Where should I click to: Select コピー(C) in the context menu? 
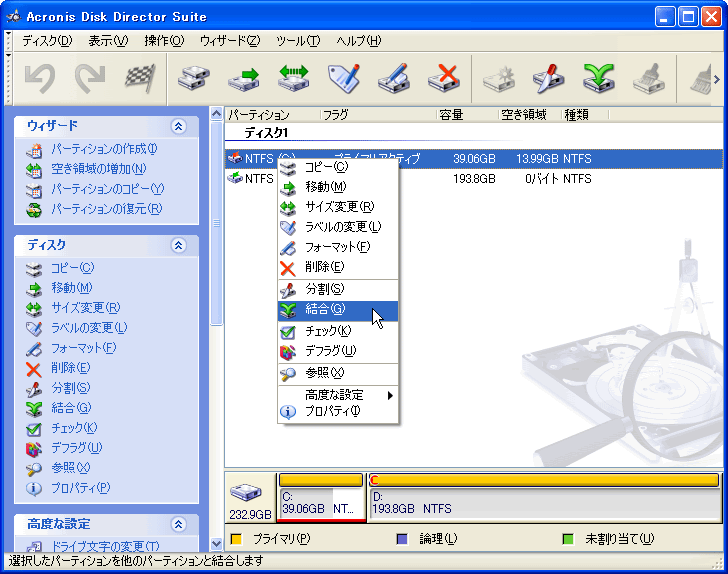pos(338,167)
